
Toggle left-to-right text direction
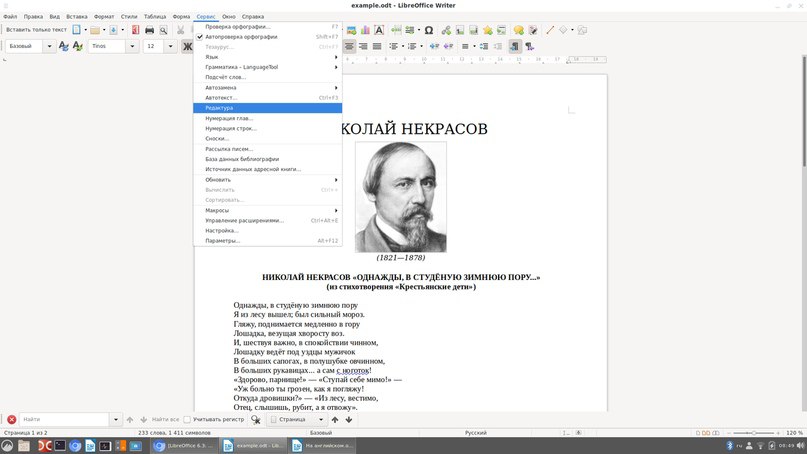(x=514, y=46)
